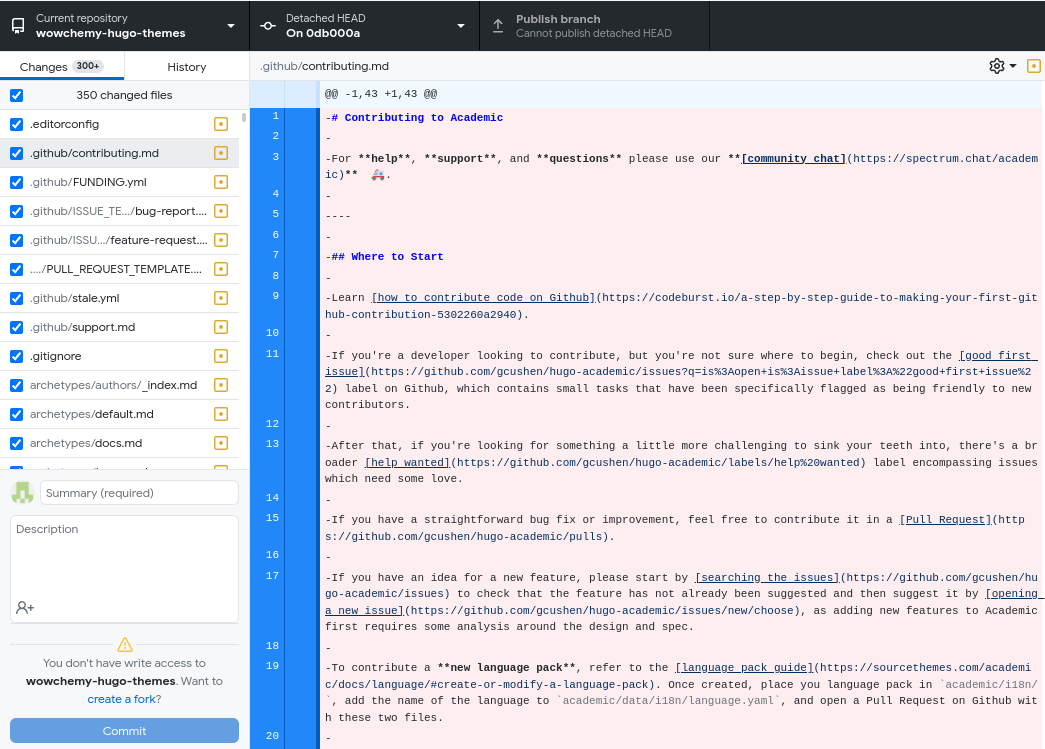Click the Publish branch upload arrow icon

click(498, 26)
